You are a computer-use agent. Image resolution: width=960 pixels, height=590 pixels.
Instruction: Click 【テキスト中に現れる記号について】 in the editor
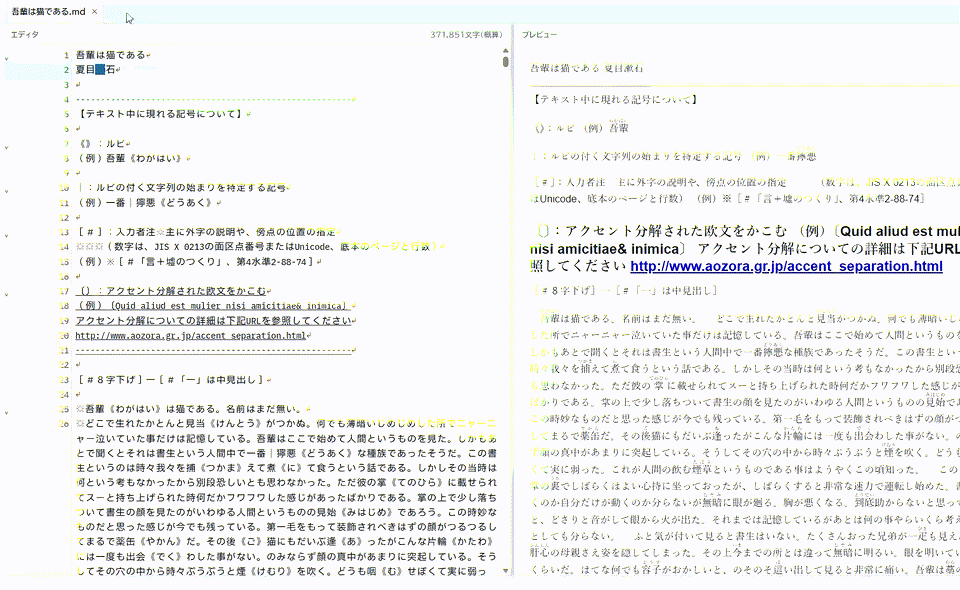pos(160,114)
